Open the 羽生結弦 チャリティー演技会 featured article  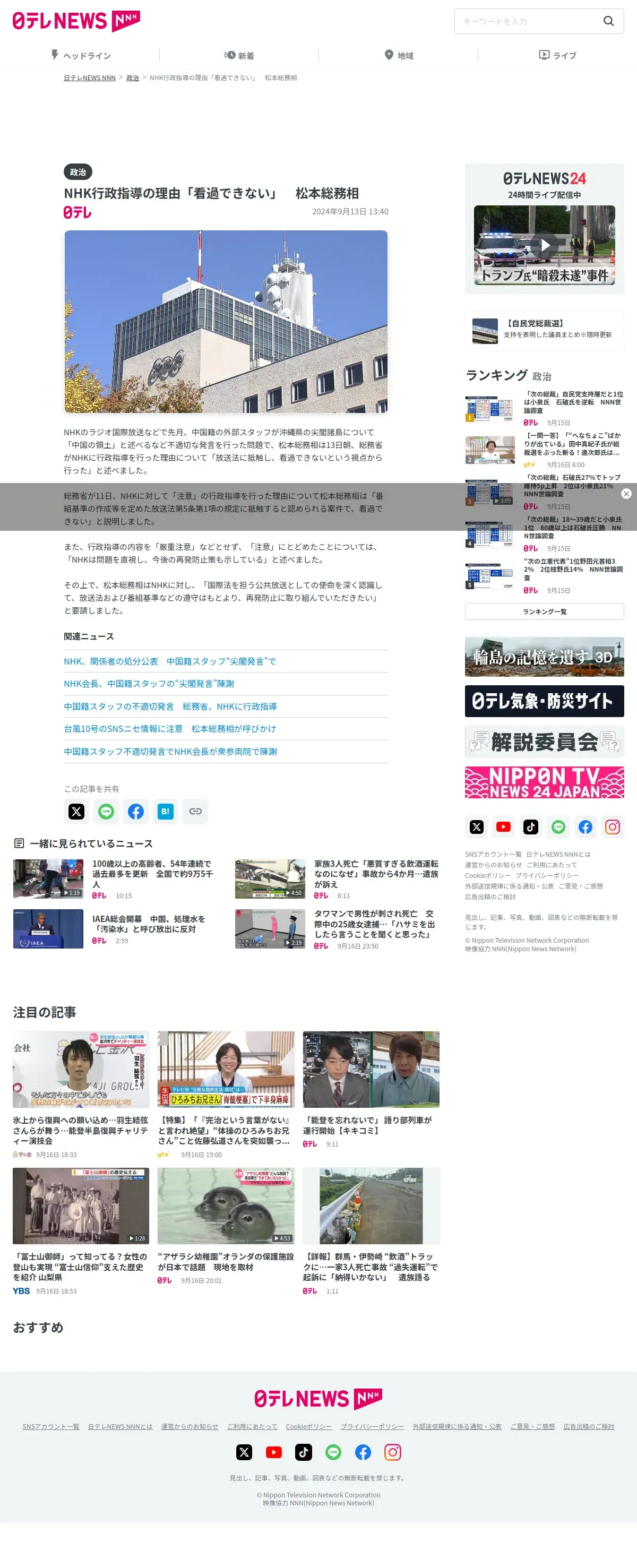[x=81, y=1095]
